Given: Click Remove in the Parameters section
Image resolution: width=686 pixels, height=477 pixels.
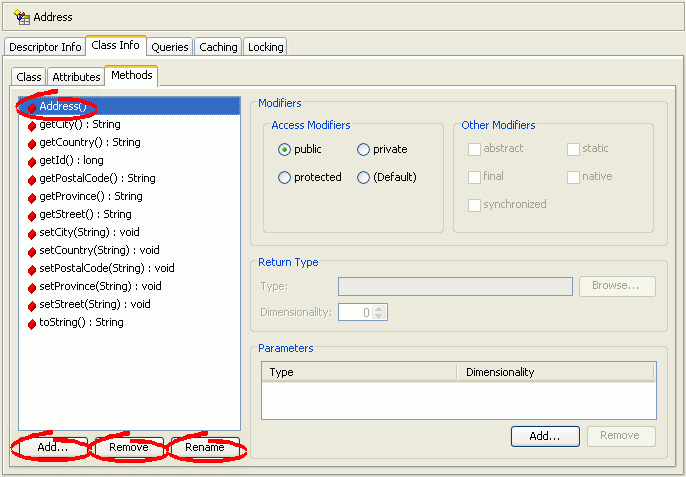Looking at the screenshot, I should click(621, 436).
